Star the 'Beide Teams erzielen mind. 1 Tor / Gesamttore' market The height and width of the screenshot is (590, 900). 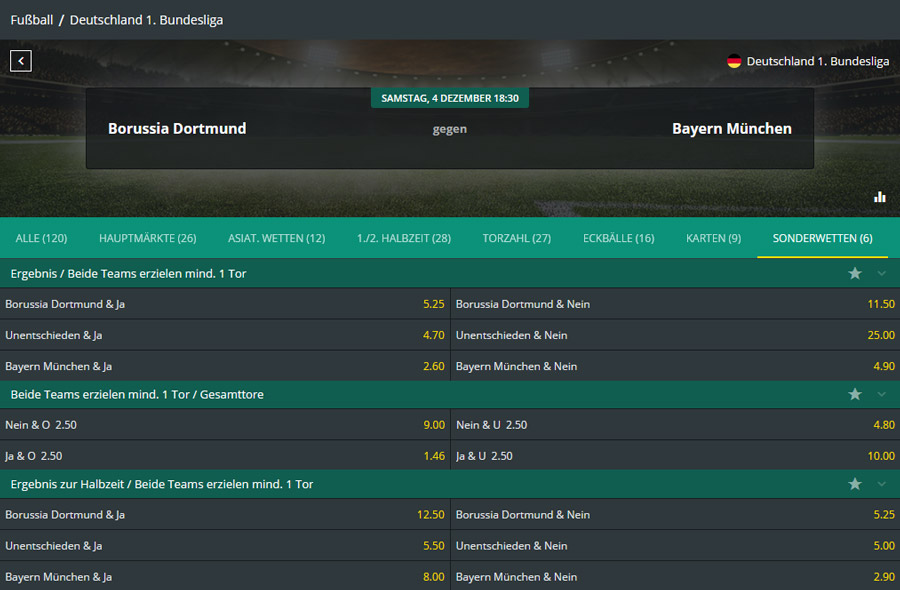(x=855, y=394)
